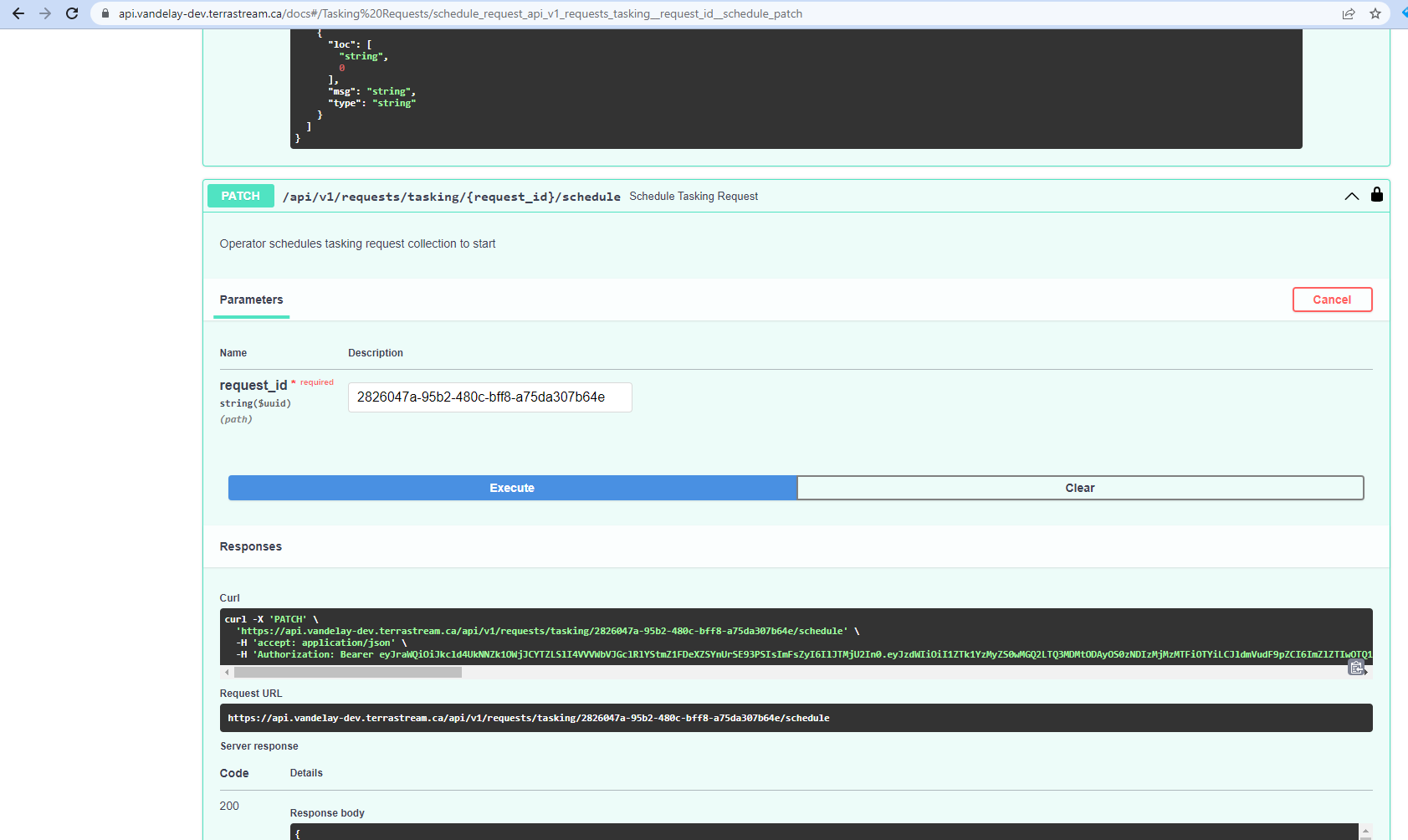Click the 'accept: application/json' header line

(x=321, y=643)
